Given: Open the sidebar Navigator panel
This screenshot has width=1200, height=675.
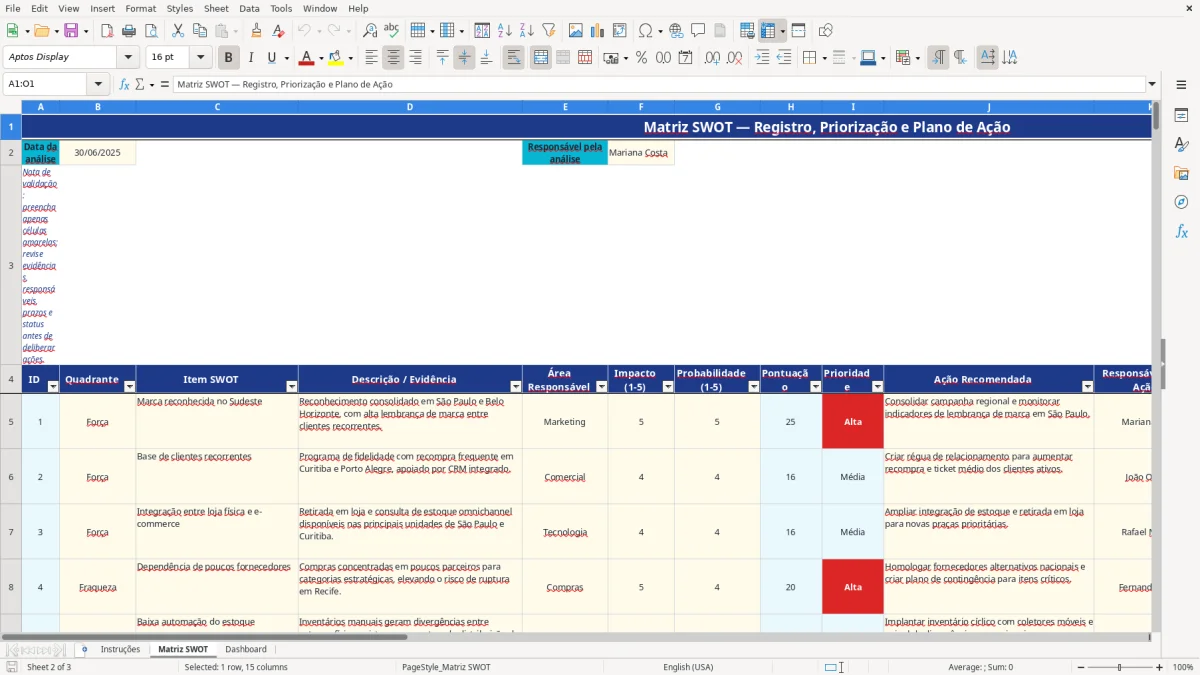Looking at the screenshot, I should point(1181,202).
